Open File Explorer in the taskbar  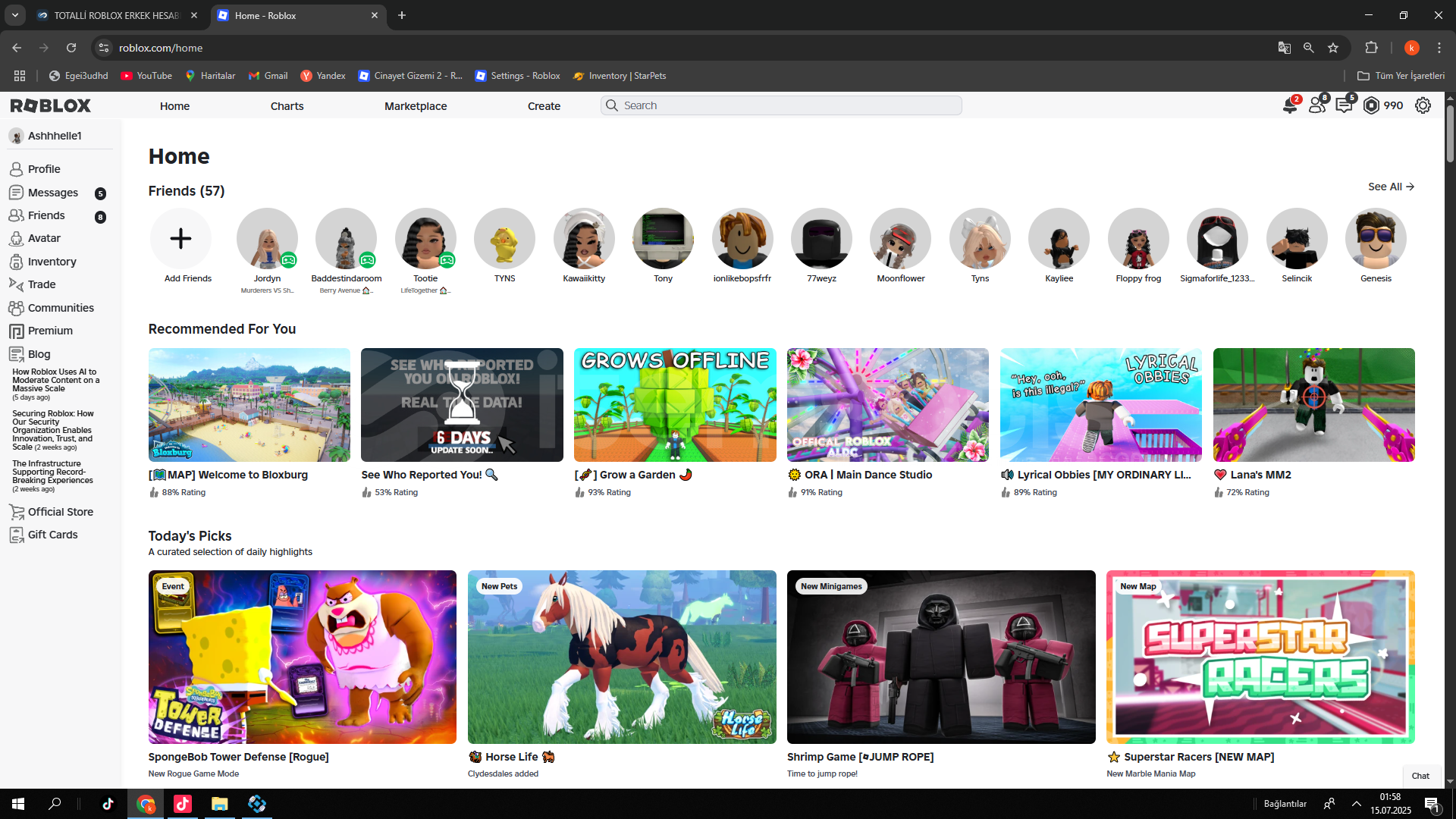coord(219,804)
